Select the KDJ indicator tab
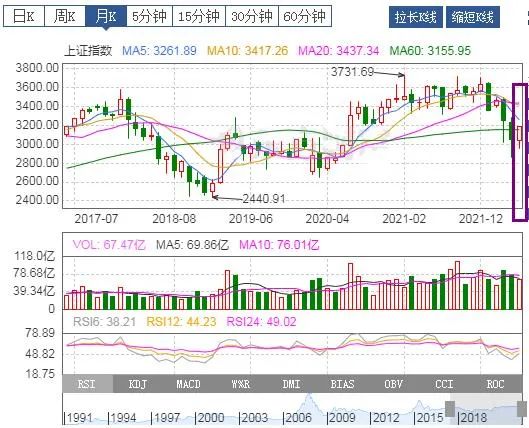This screenshot has width=529, height=428. (x=138, y=384)
